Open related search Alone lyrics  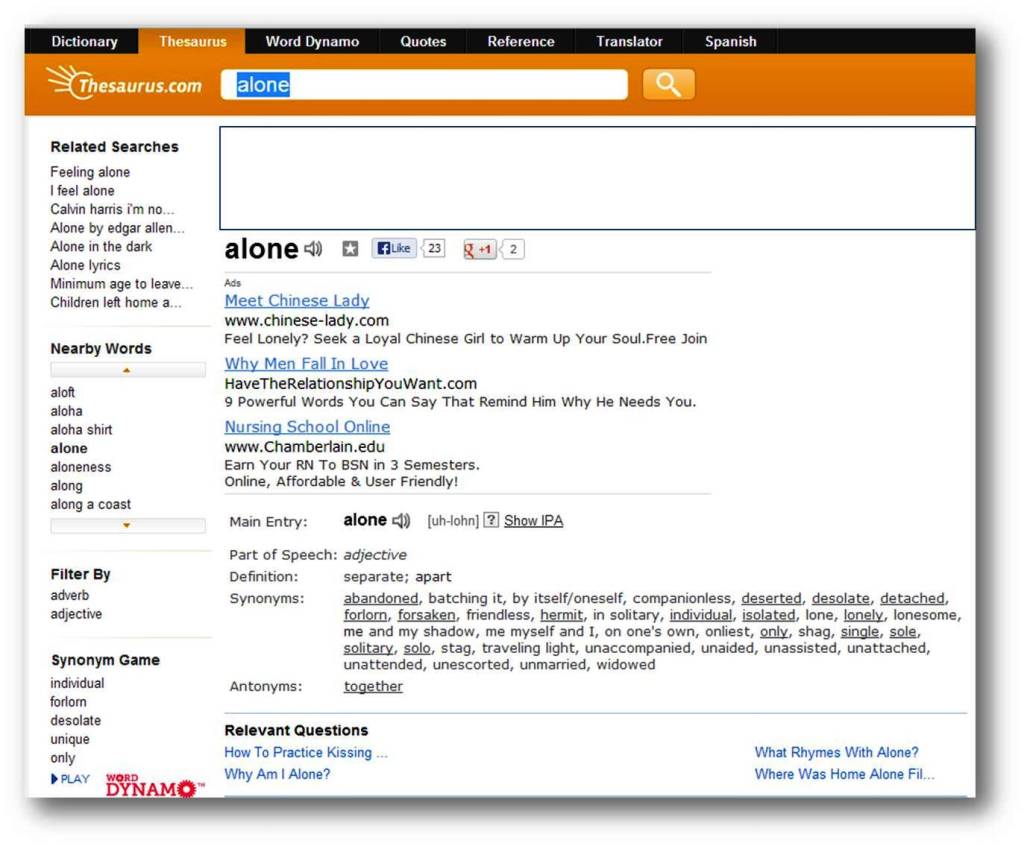86,265
